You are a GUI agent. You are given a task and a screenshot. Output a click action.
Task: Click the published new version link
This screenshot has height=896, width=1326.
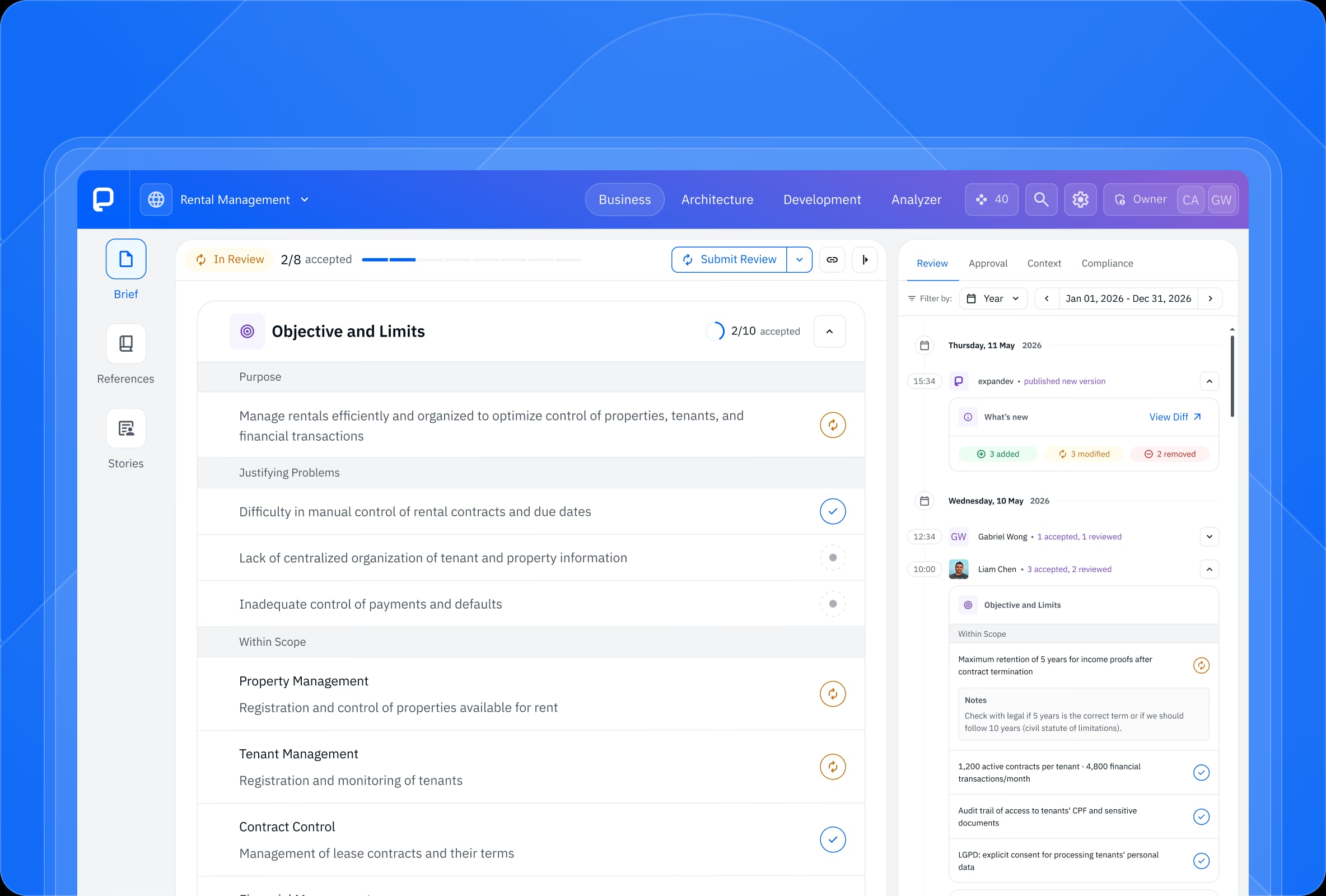coord(1064,381)
